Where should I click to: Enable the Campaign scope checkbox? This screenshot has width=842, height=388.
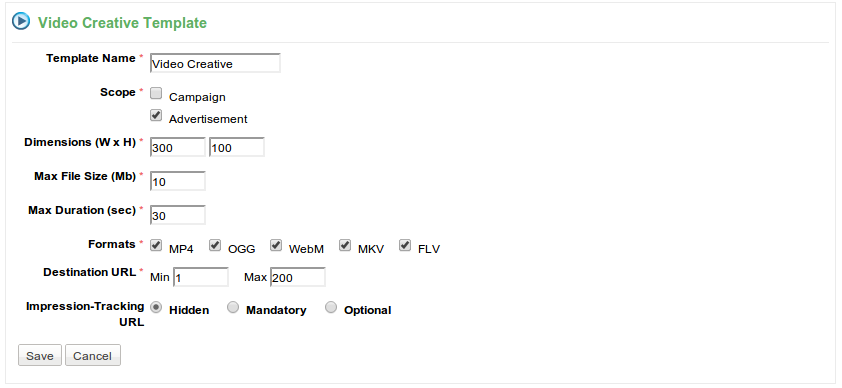pyautogui.click(x=156, y=94)
